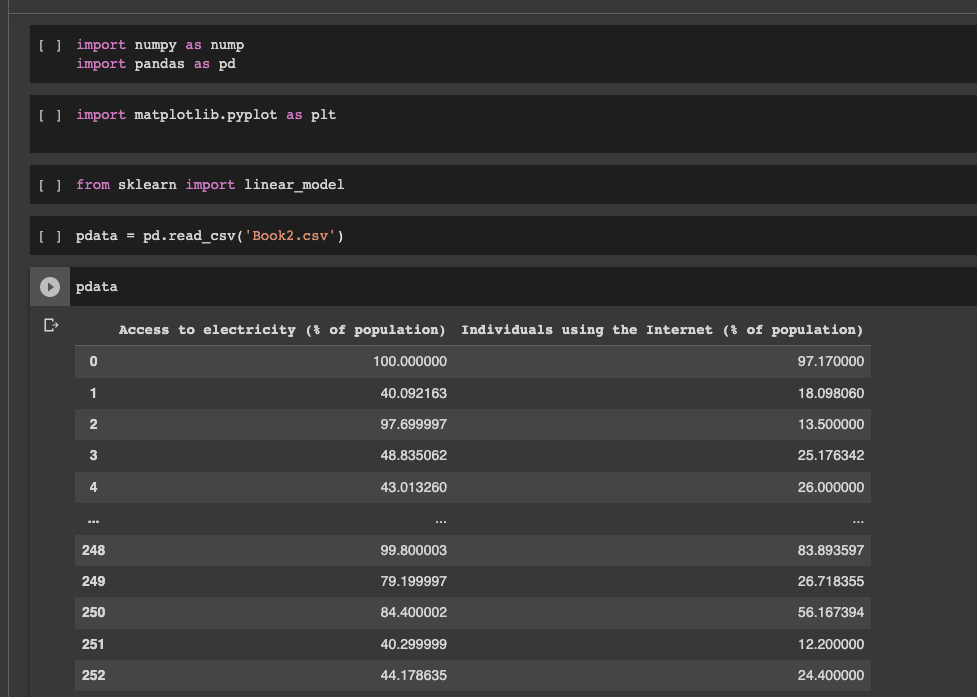Select value 79.199997 in row 249

(x=414, y=581)
